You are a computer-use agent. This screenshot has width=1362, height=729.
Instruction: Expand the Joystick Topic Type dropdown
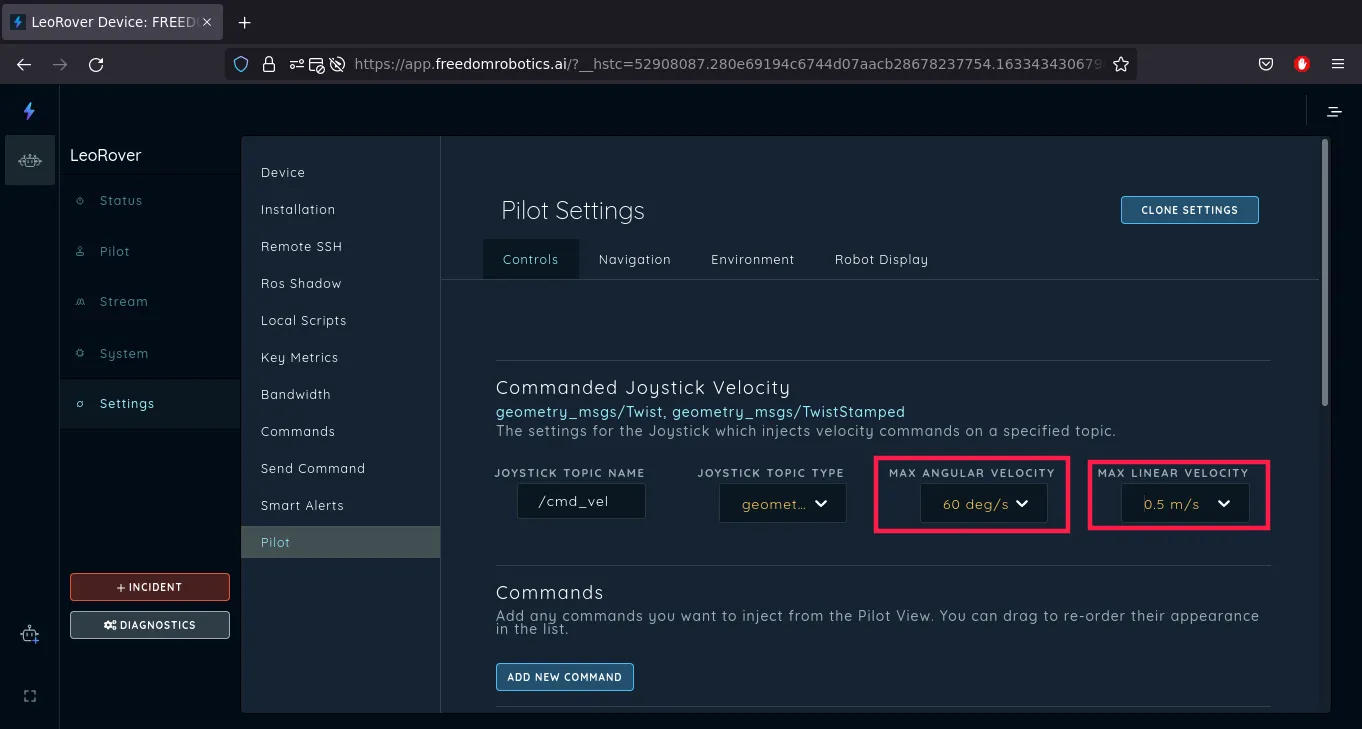[x=782, y=504]
